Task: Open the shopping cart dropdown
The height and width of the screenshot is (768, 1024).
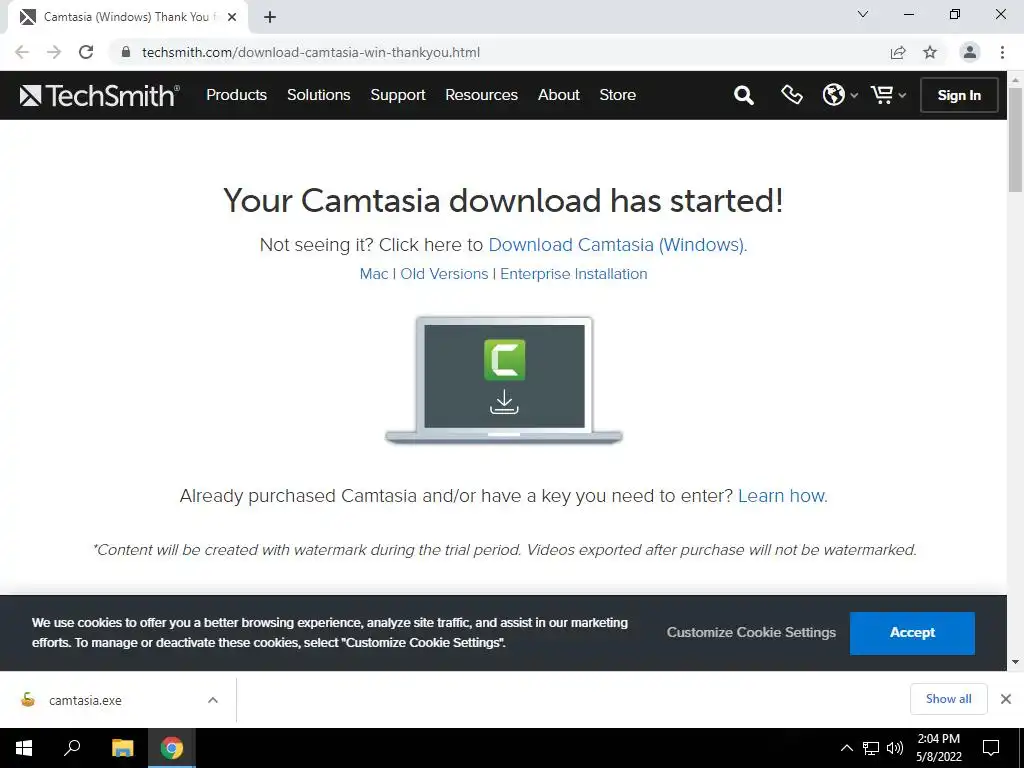Action: pos(888,95)
